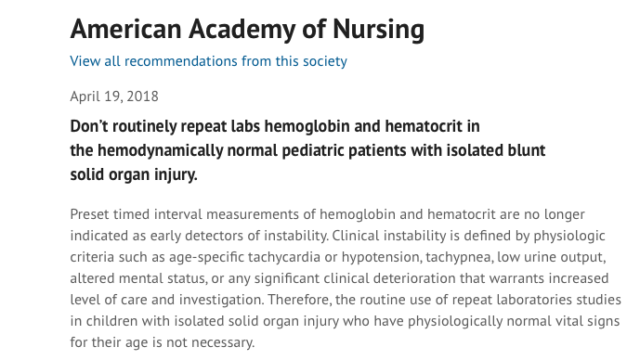Click line starting "in children with isolated solid organ"
The width and height of the screenshot is (640, 360).
click(345, 321)
